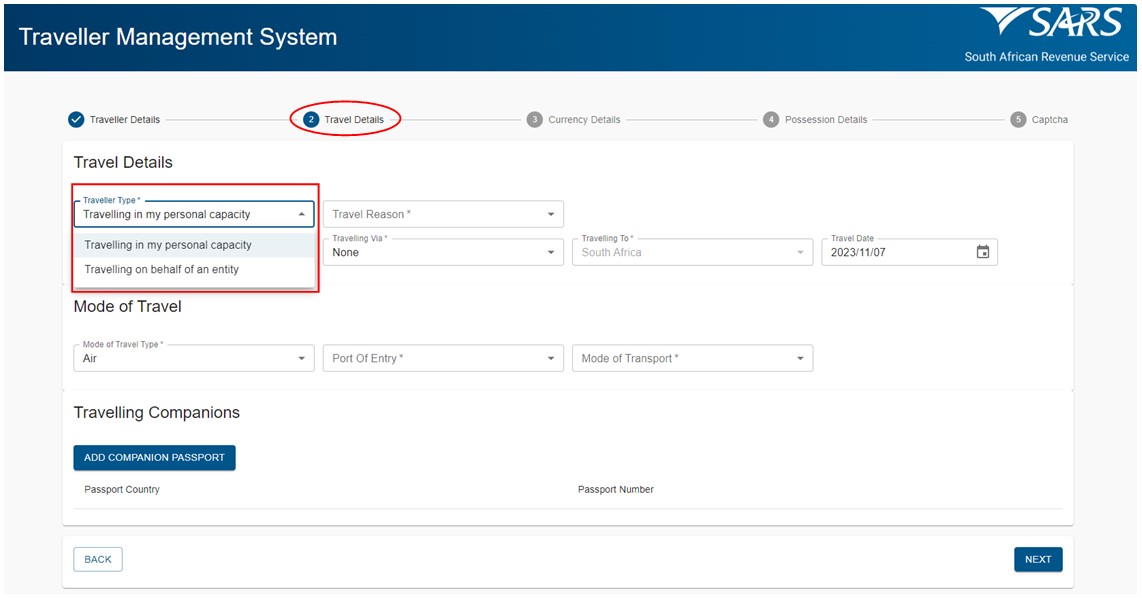Open the Mode of Travel Type dropdown
Screen dimensions: 1142x598
point(194,358)
